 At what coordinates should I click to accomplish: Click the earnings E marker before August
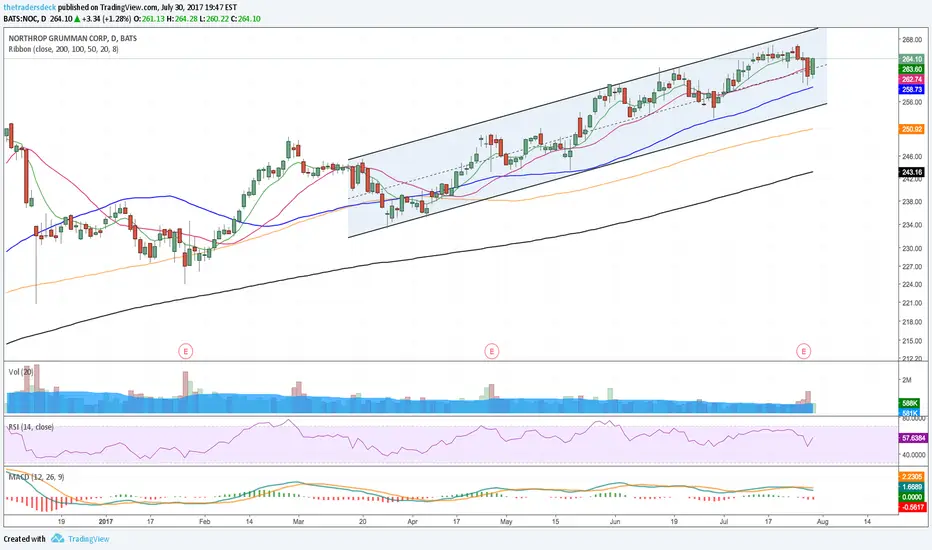(804, 351)
